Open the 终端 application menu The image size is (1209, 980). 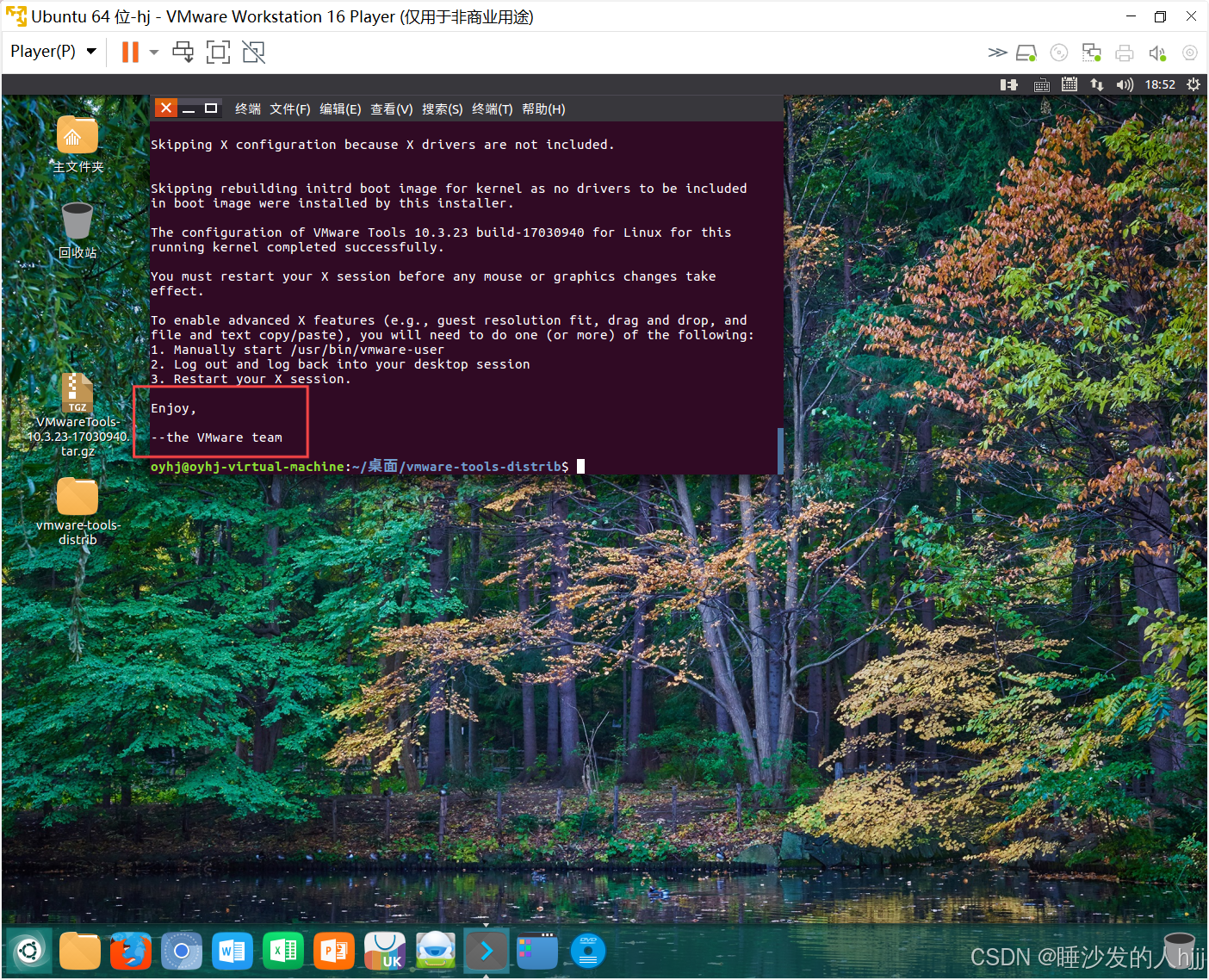click(x=248, y=109)
